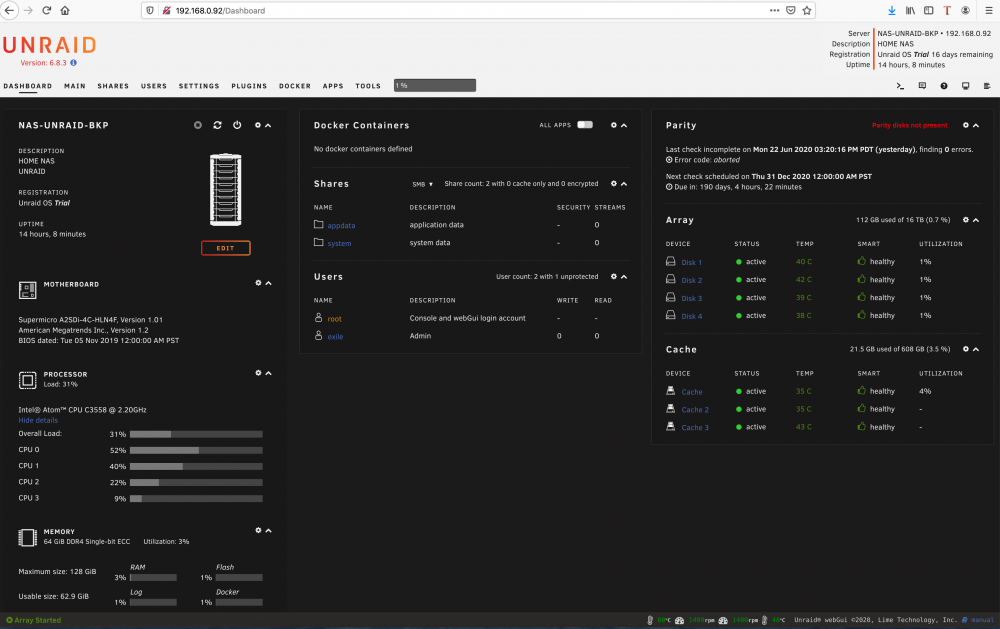Open the Memory section gear settings

pyautogui.click(x=258, y=530)
